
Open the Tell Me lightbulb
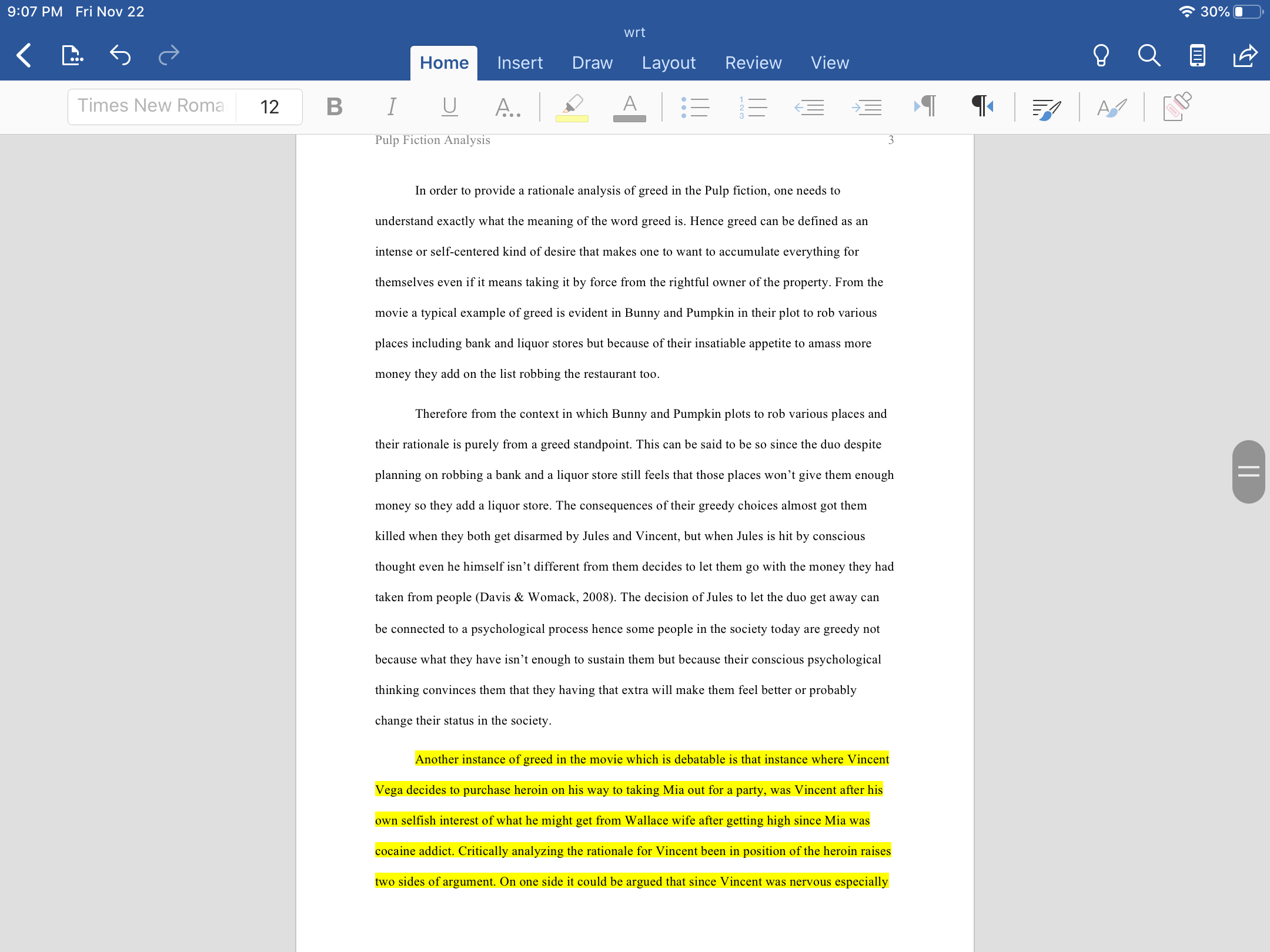[1101, 56]
